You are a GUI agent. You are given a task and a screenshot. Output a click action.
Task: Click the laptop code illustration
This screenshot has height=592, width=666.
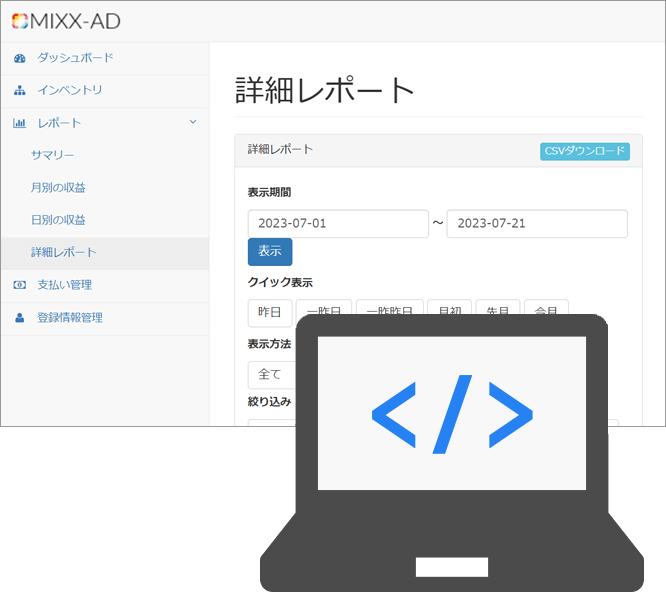451,450
